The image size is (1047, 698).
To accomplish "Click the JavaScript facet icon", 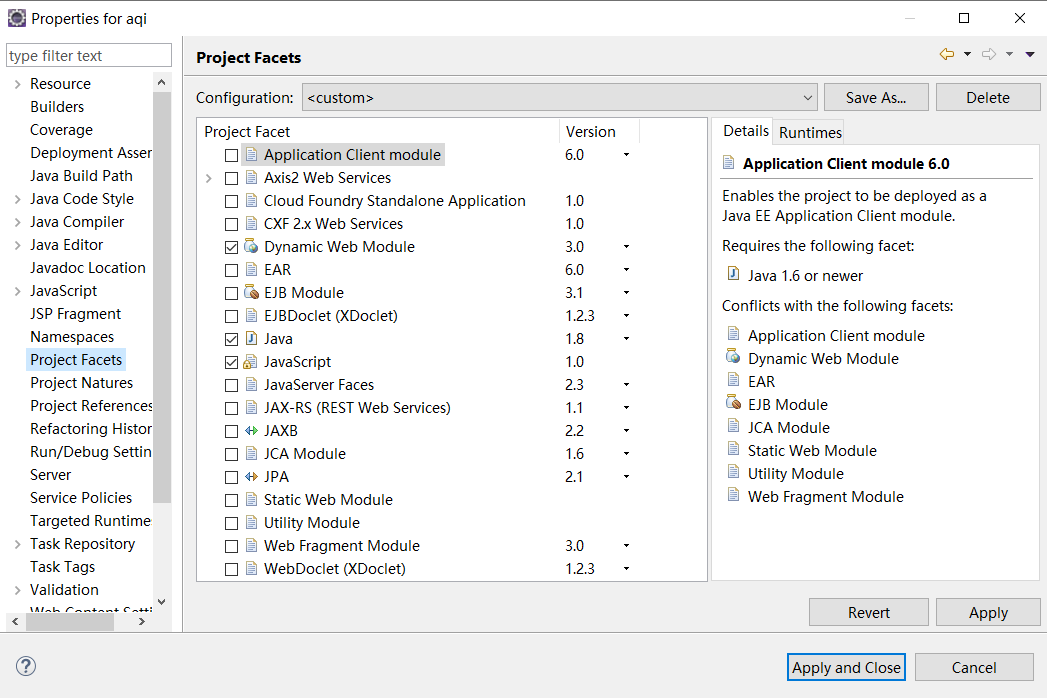I will pyautogui.click(x=251, y=362).
